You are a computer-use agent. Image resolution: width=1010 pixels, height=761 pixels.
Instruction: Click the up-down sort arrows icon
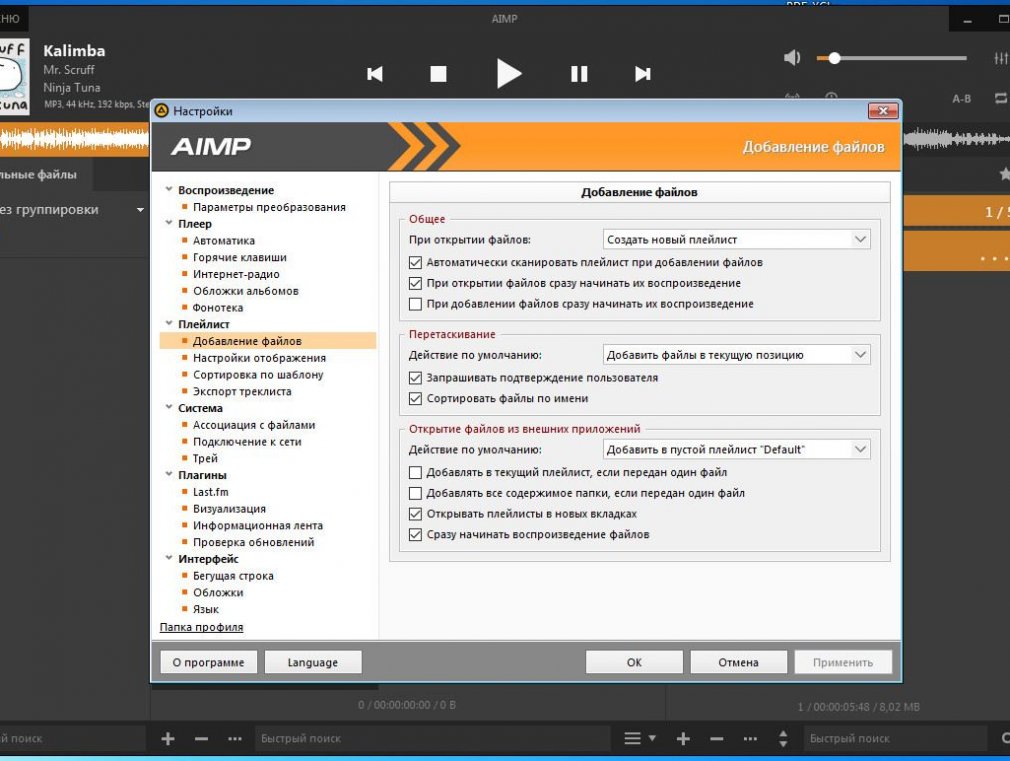tap(783, 738)
